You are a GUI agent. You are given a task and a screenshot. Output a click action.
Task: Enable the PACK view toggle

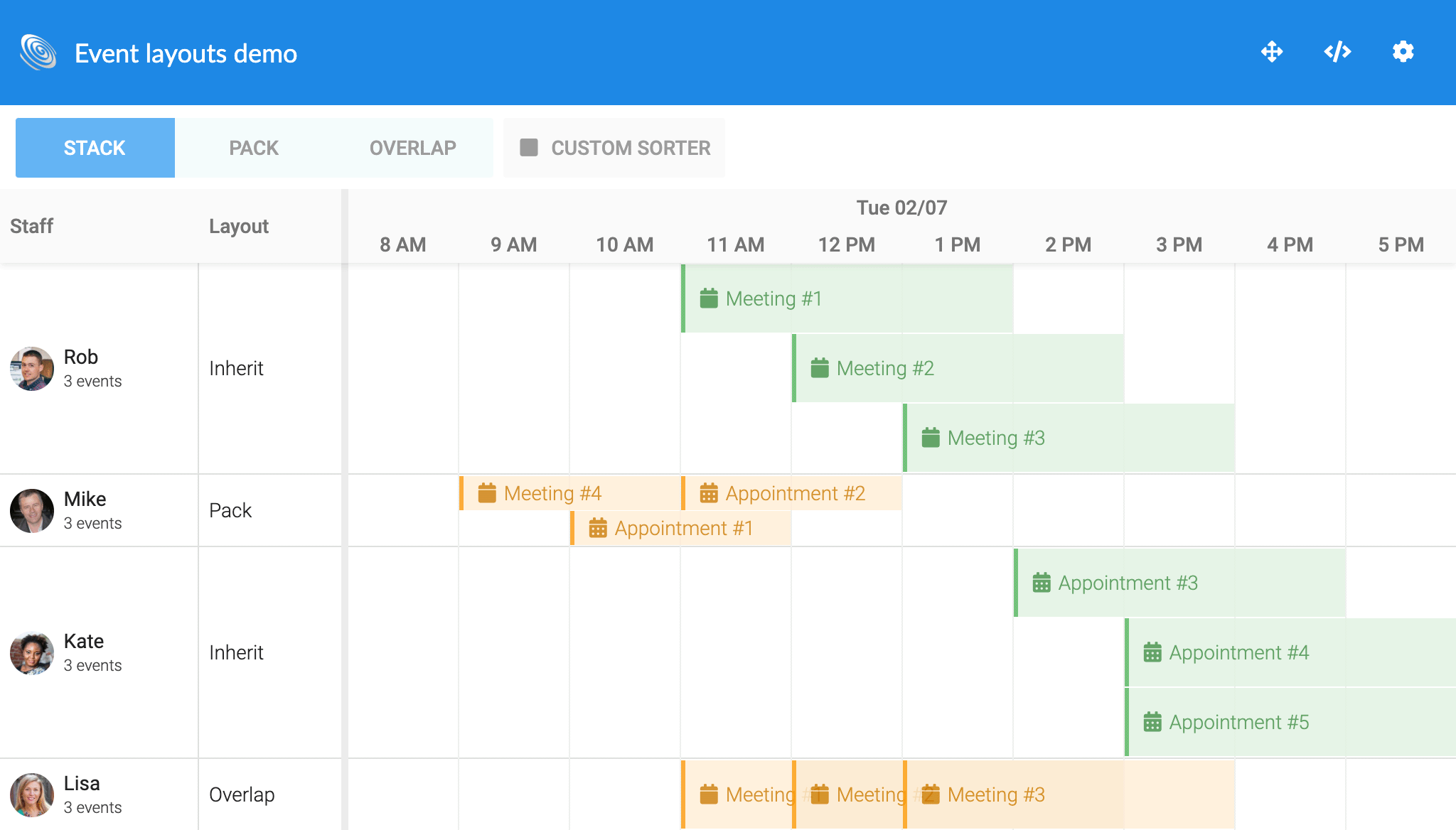253,148
